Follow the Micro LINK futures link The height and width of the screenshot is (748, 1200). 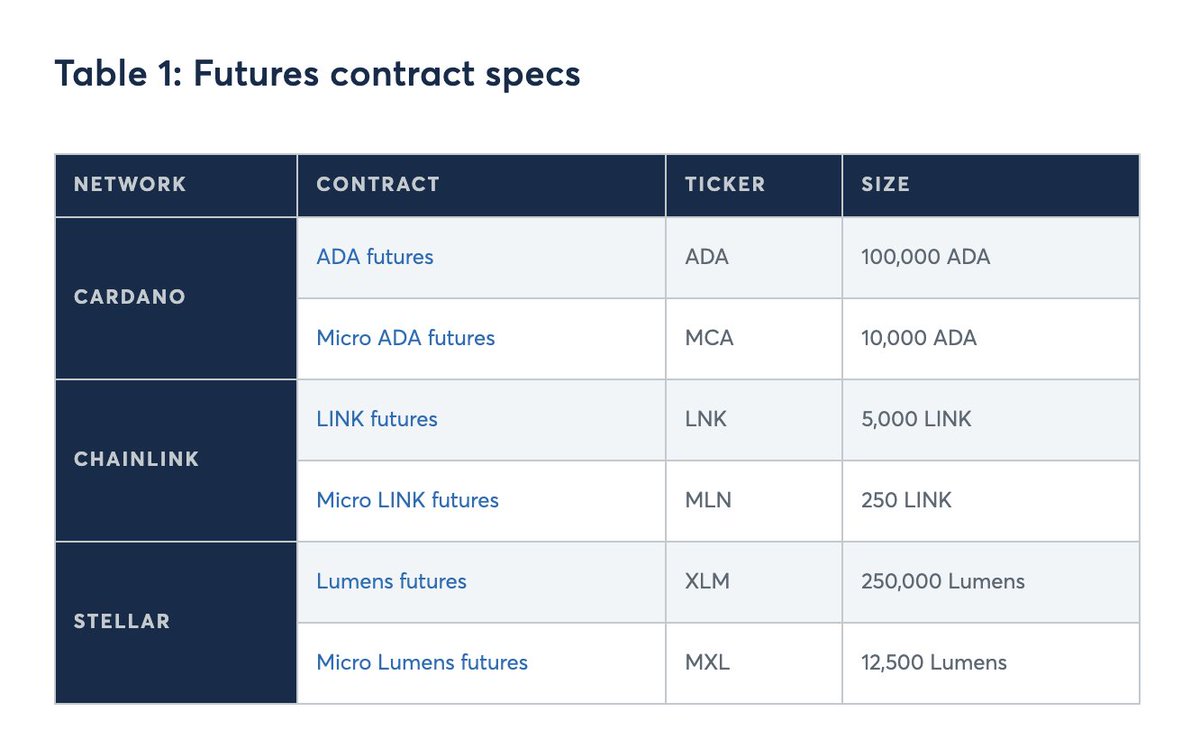[407, 500]
